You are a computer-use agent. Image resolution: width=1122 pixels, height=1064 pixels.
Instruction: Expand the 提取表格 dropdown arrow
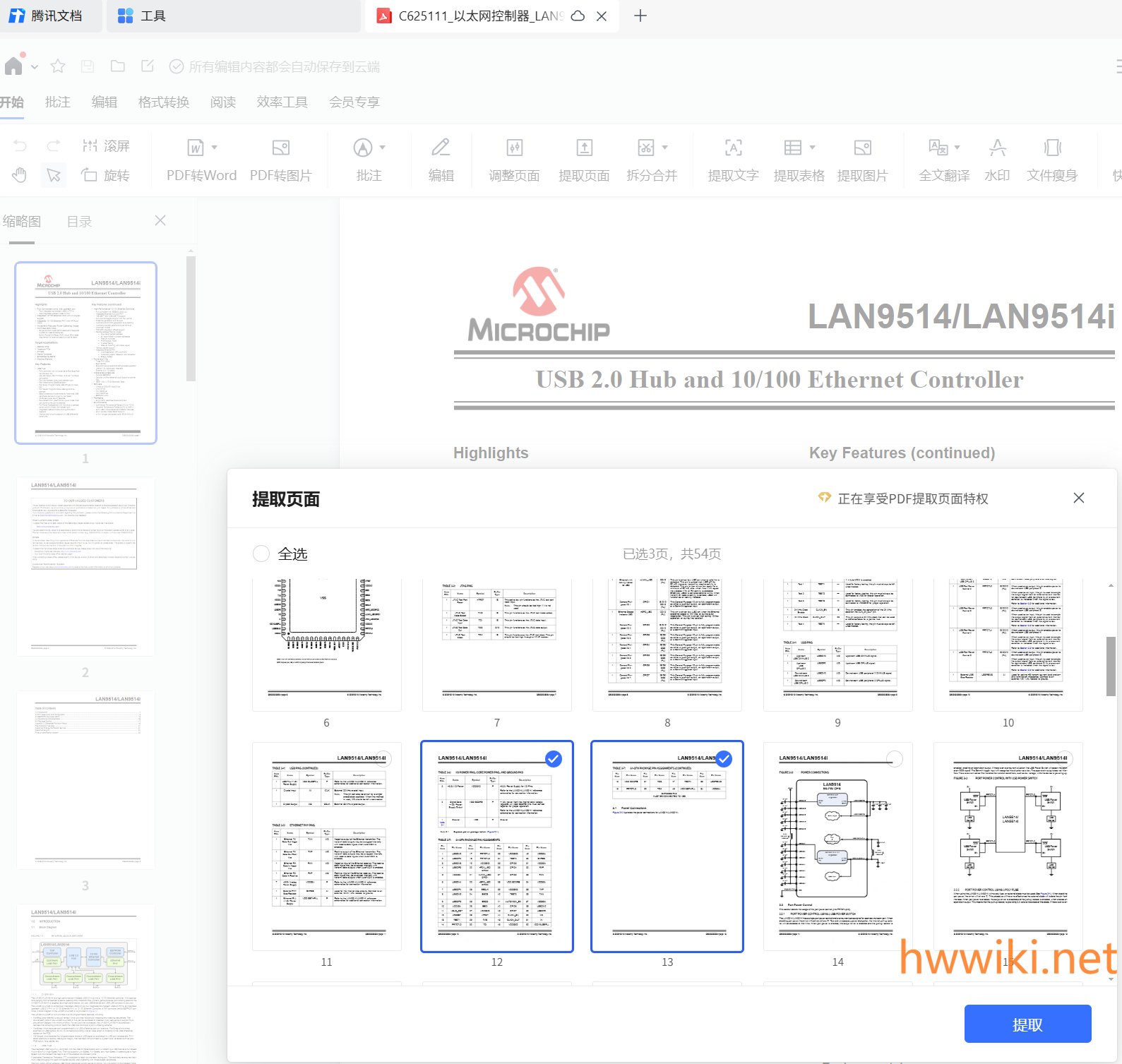tap(812, 148)
